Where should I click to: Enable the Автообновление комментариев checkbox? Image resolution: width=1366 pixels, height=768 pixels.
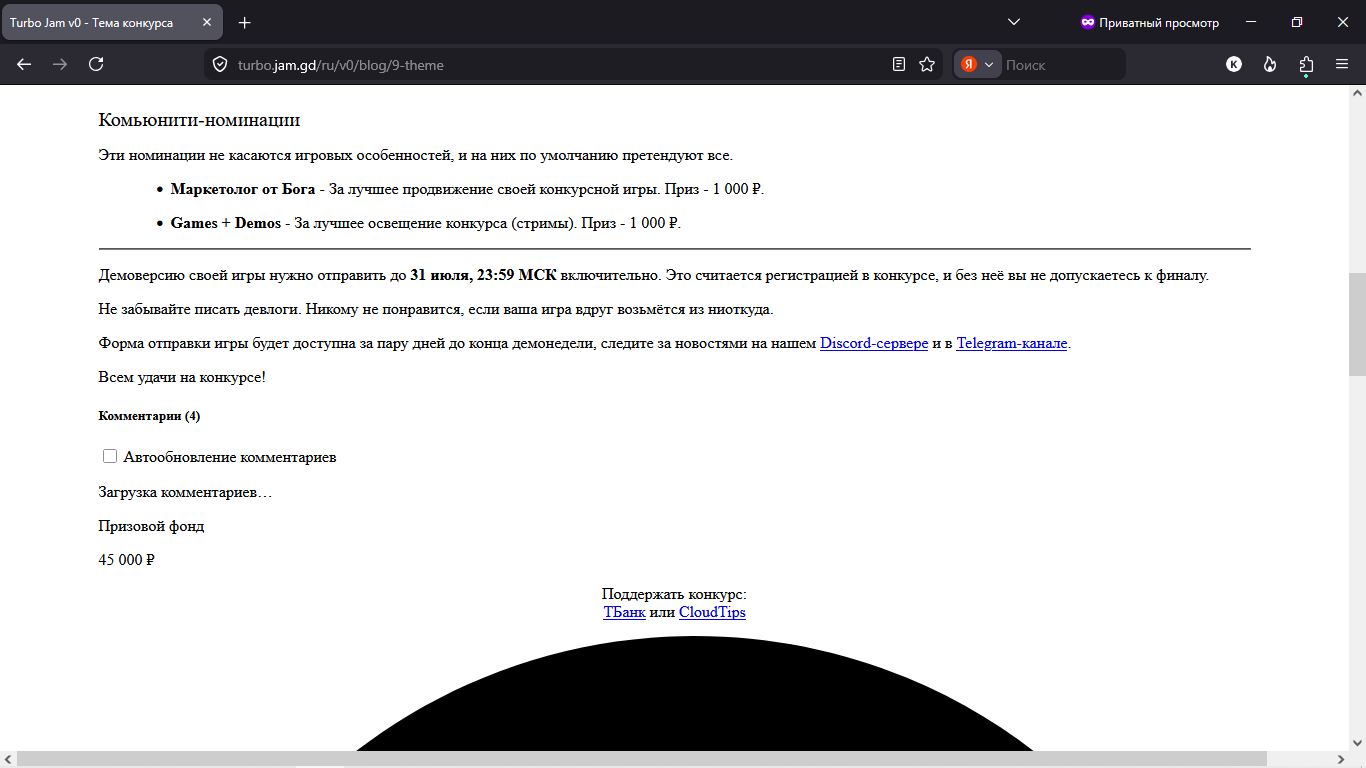click(110, 456)
